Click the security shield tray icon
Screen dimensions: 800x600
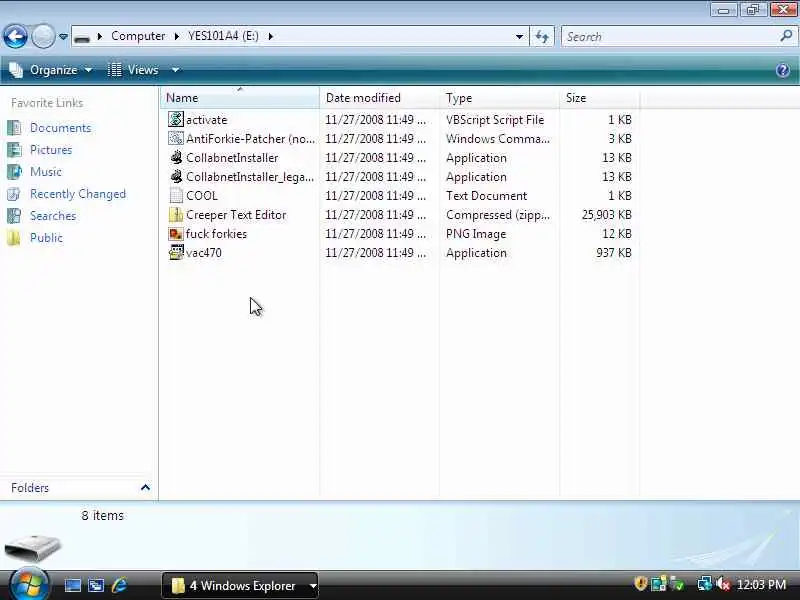click(640, 584)
